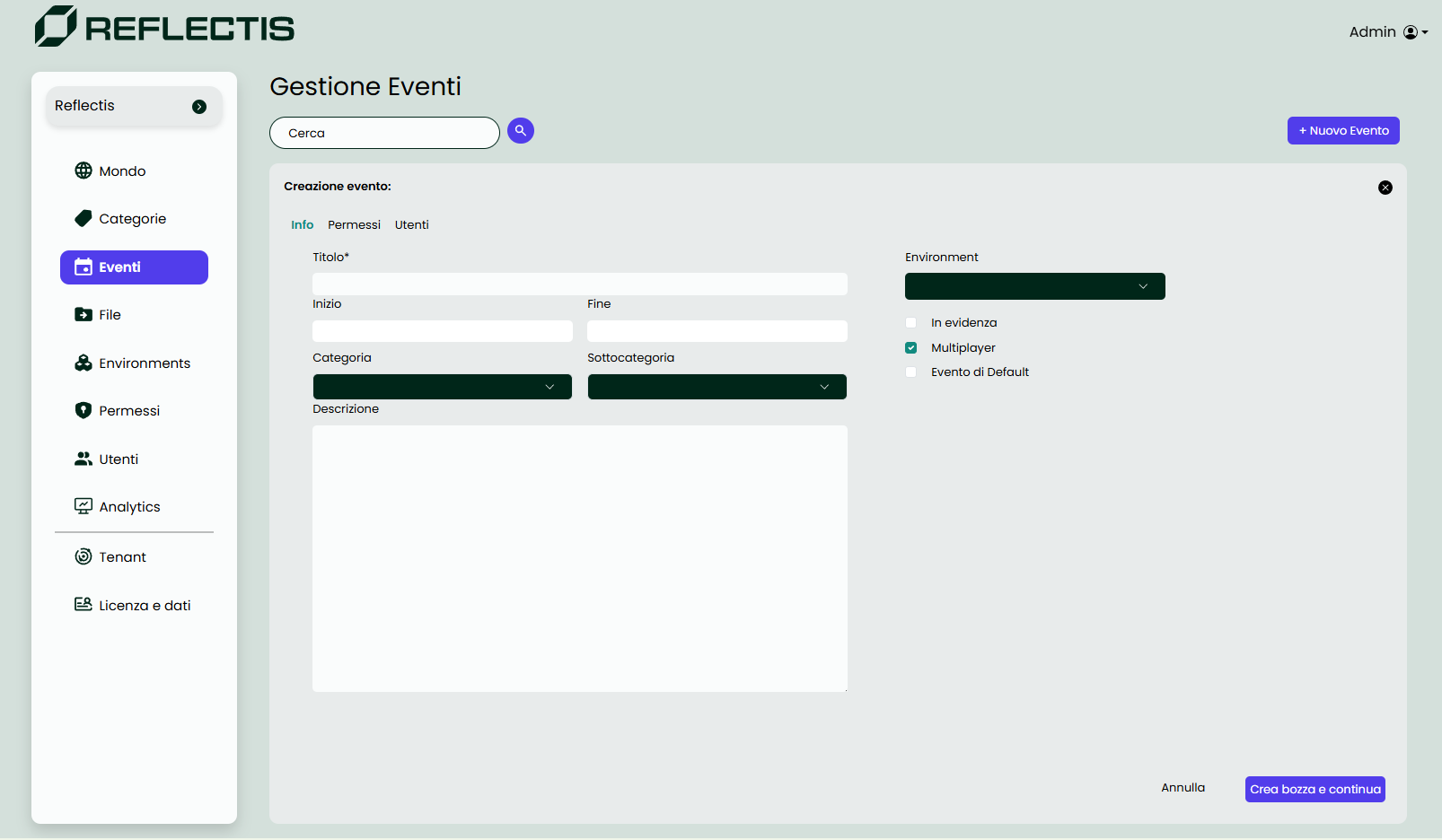Open Environments via its cubes icon

tap(84, 363)
